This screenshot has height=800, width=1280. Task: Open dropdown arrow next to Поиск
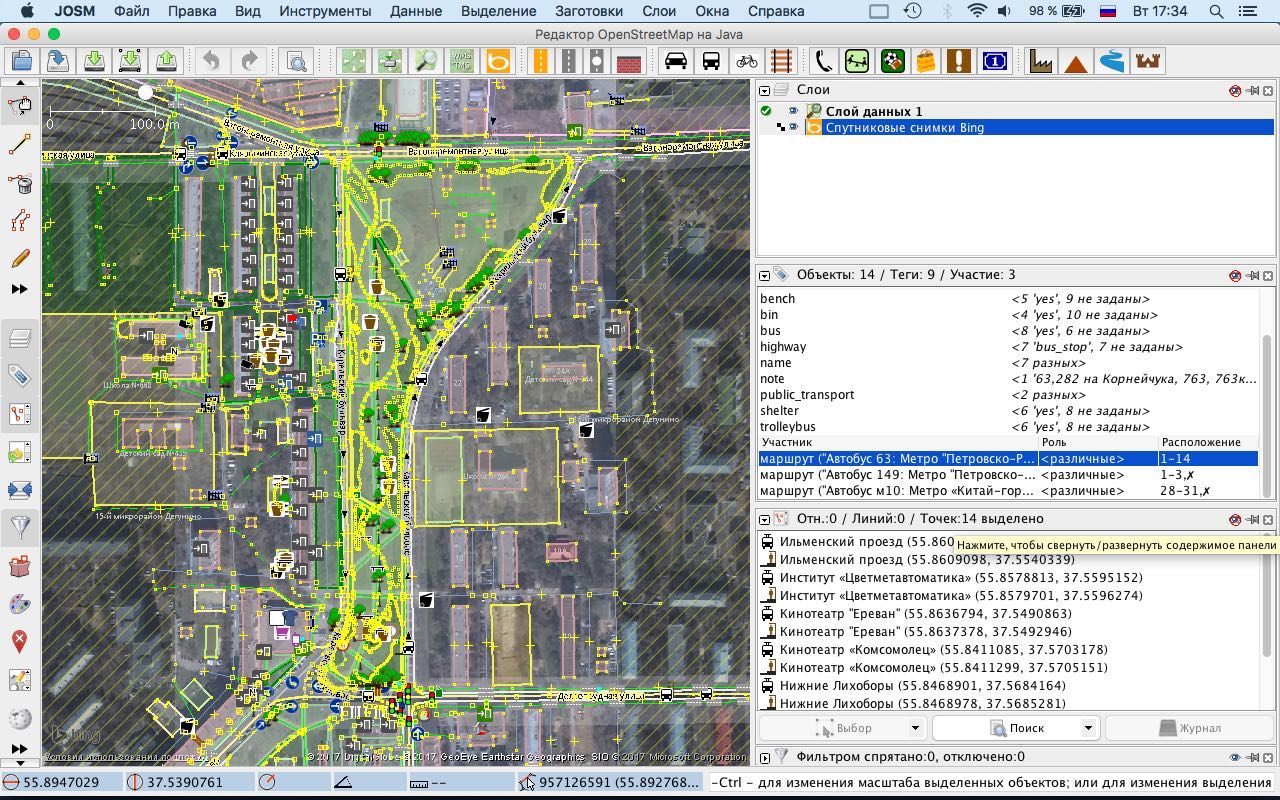[1089, 728]
